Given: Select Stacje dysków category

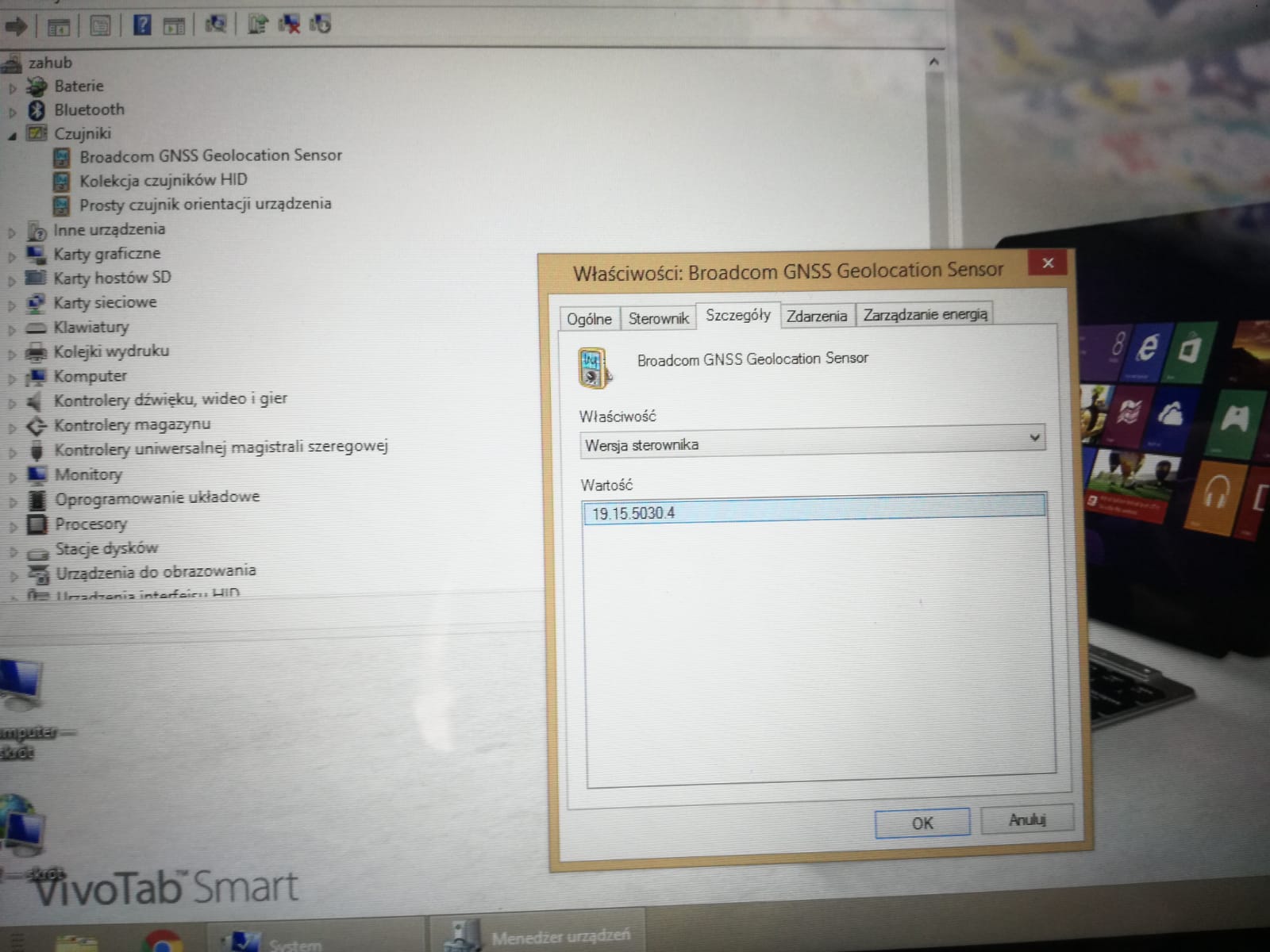Looking at the screenshot, I should pyautogui.click(x=106, y=548).
